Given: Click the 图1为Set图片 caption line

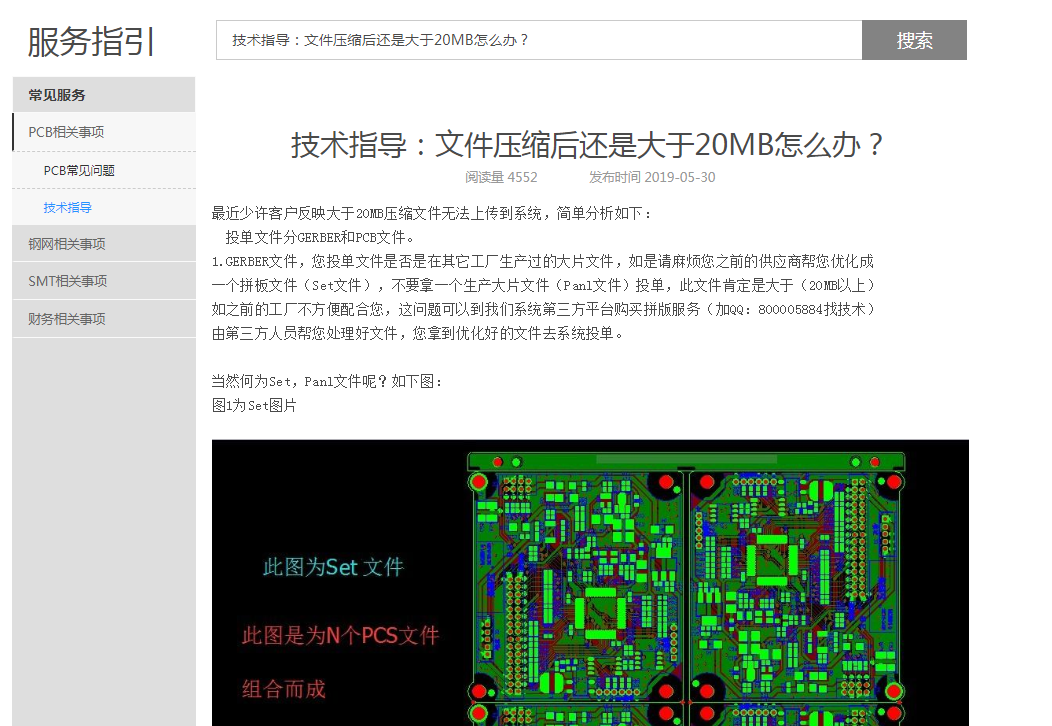Looking at the screenshot, I should [254, 405].
